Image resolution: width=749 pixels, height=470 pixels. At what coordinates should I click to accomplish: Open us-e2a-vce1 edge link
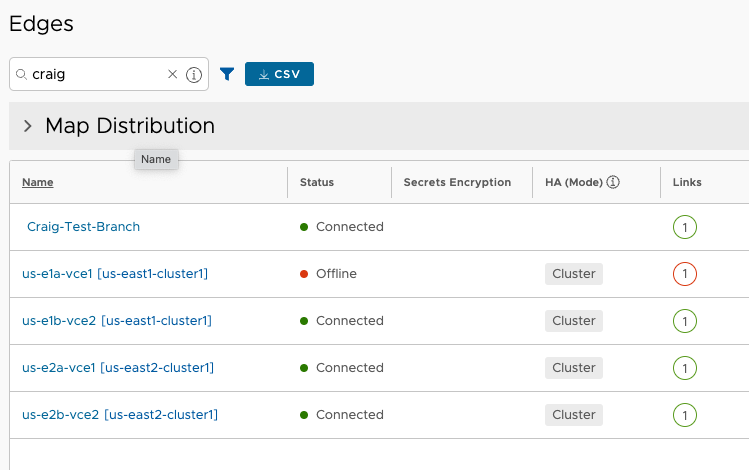coord(118,368)
